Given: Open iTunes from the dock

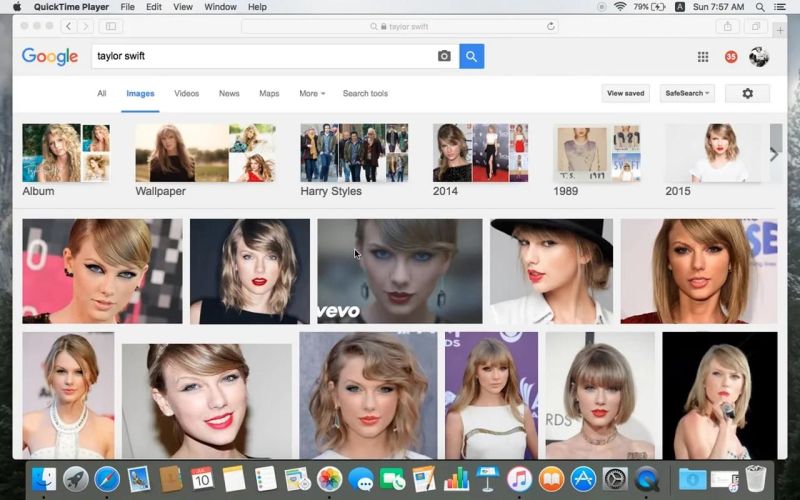Looking at the screenshot, I should (519, 480).
